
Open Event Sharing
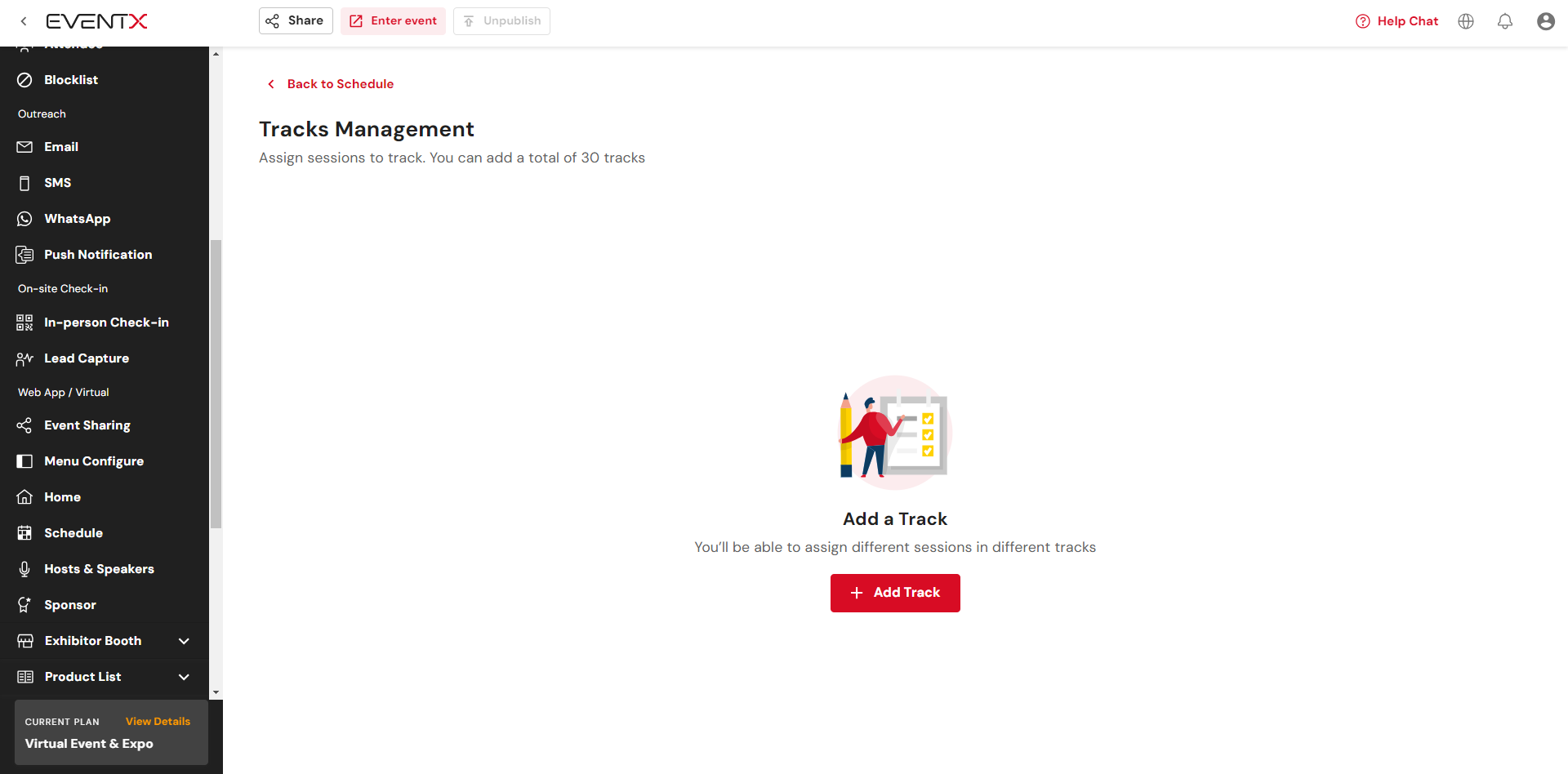(x=105, y=425)
